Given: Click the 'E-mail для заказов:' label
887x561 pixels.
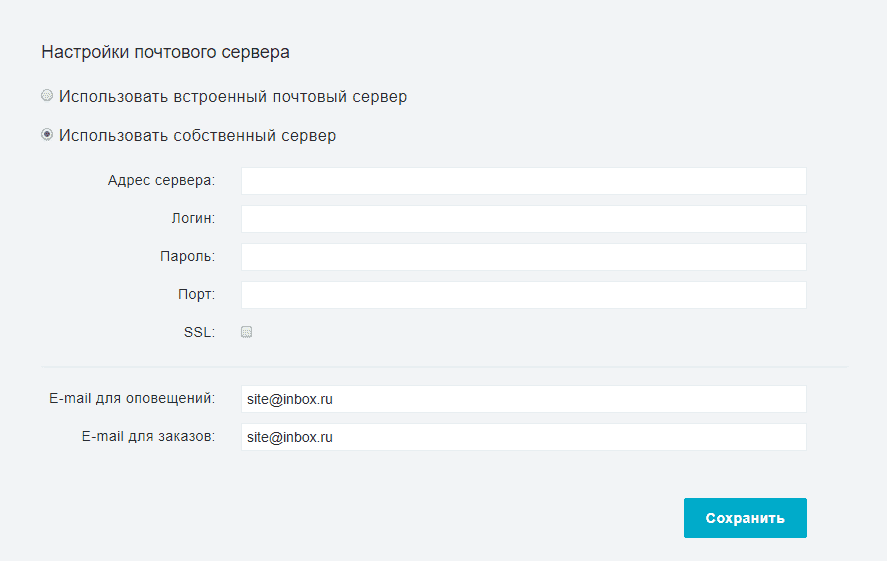Looking at the screenshot, I should point(149,436).
